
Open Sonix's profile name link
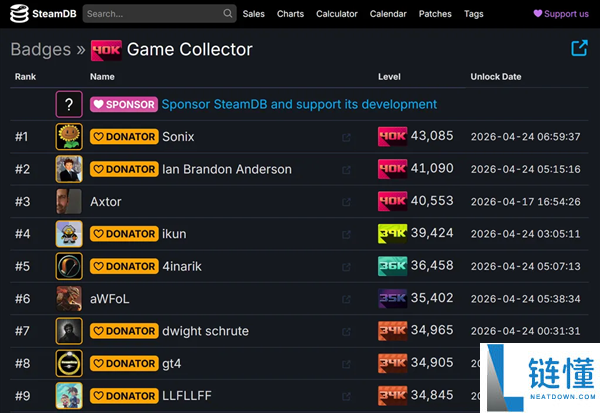178,137
